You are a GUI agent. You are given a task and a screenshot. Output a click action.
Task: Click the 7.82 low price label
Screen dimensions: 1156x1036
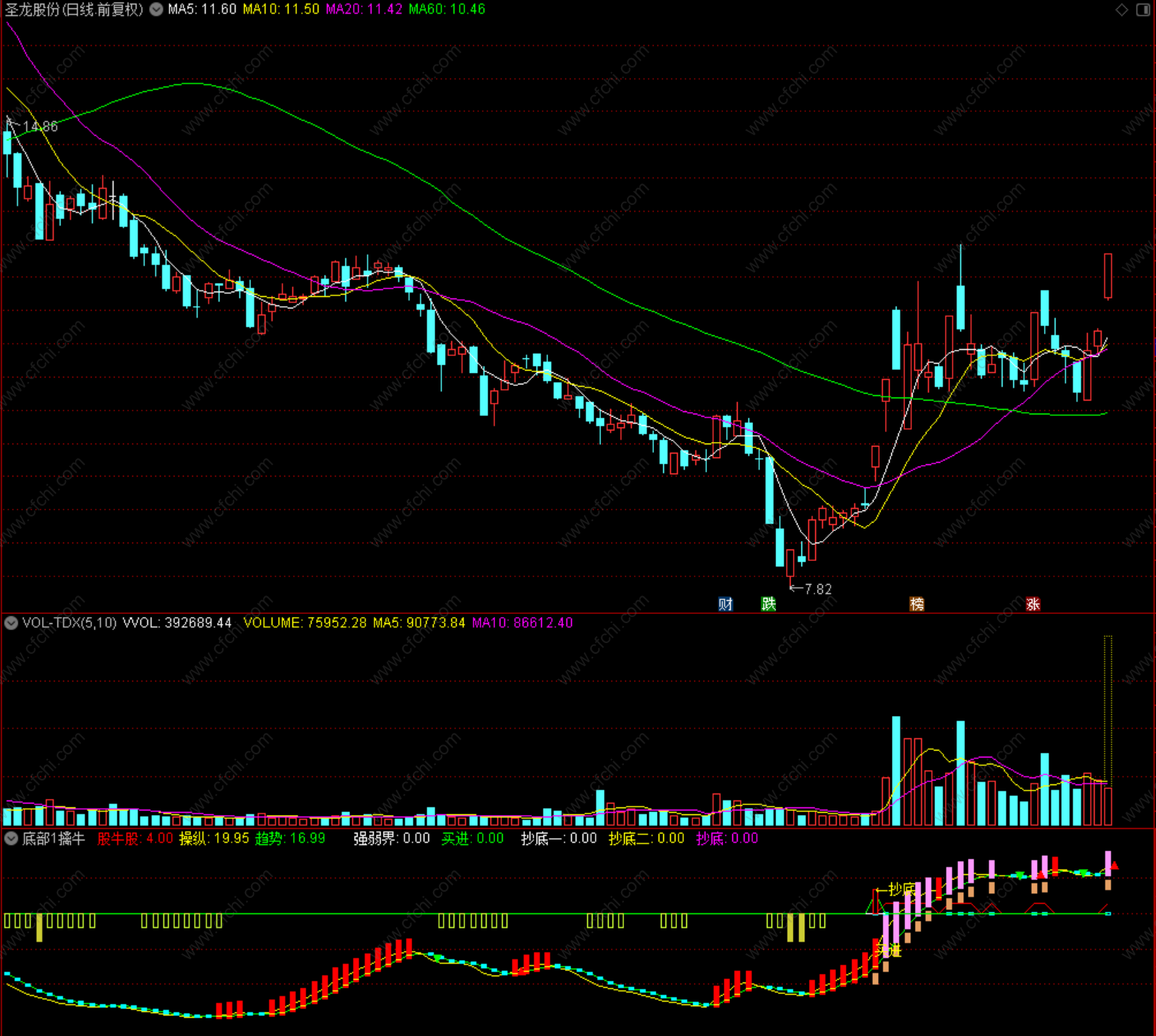tap(818, 589)
